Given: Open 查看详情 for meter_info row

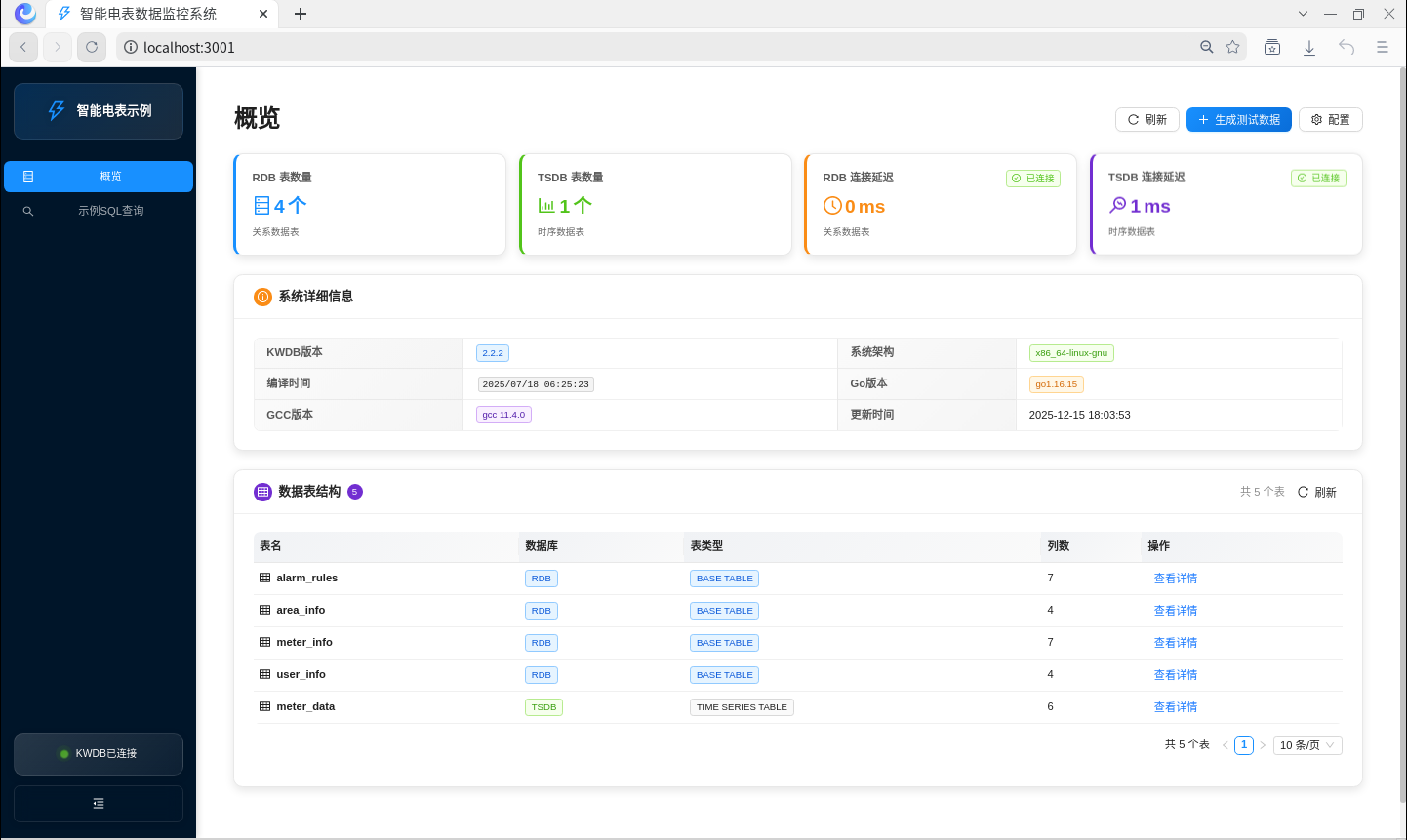Looking at the screenshot, I should 1175,643.
